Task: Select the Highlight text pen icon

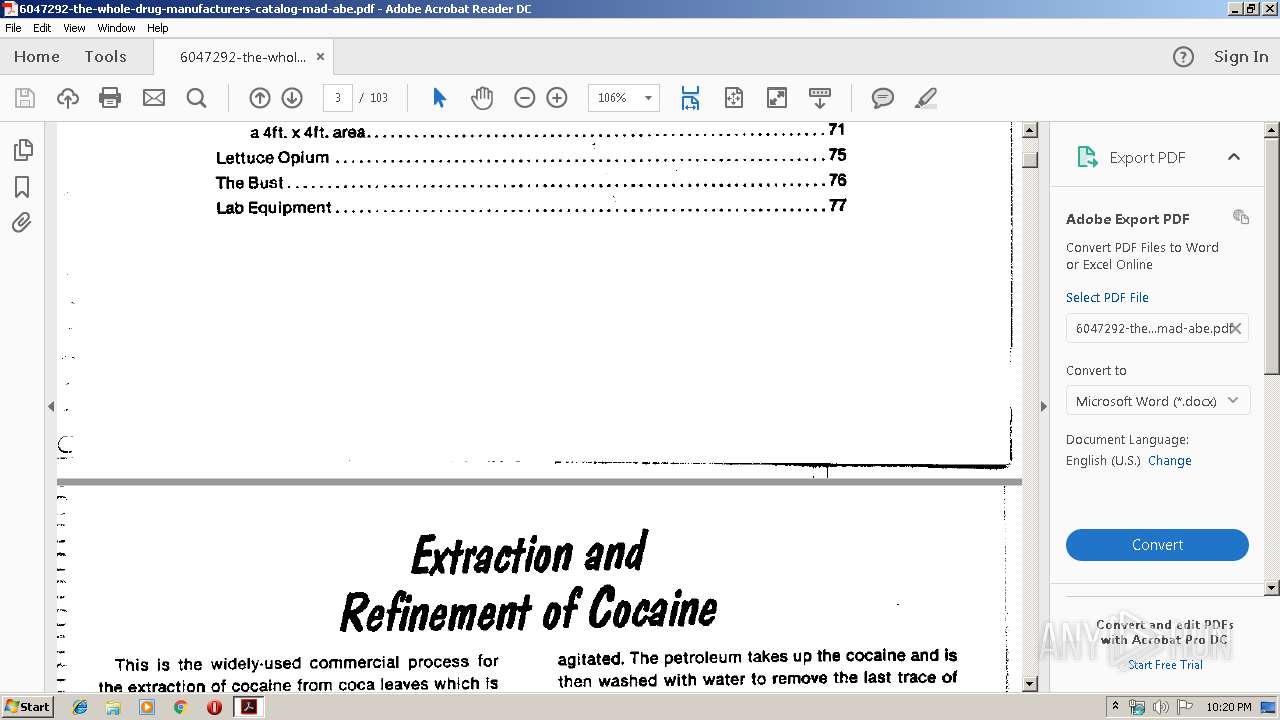Action: (926, 98)
